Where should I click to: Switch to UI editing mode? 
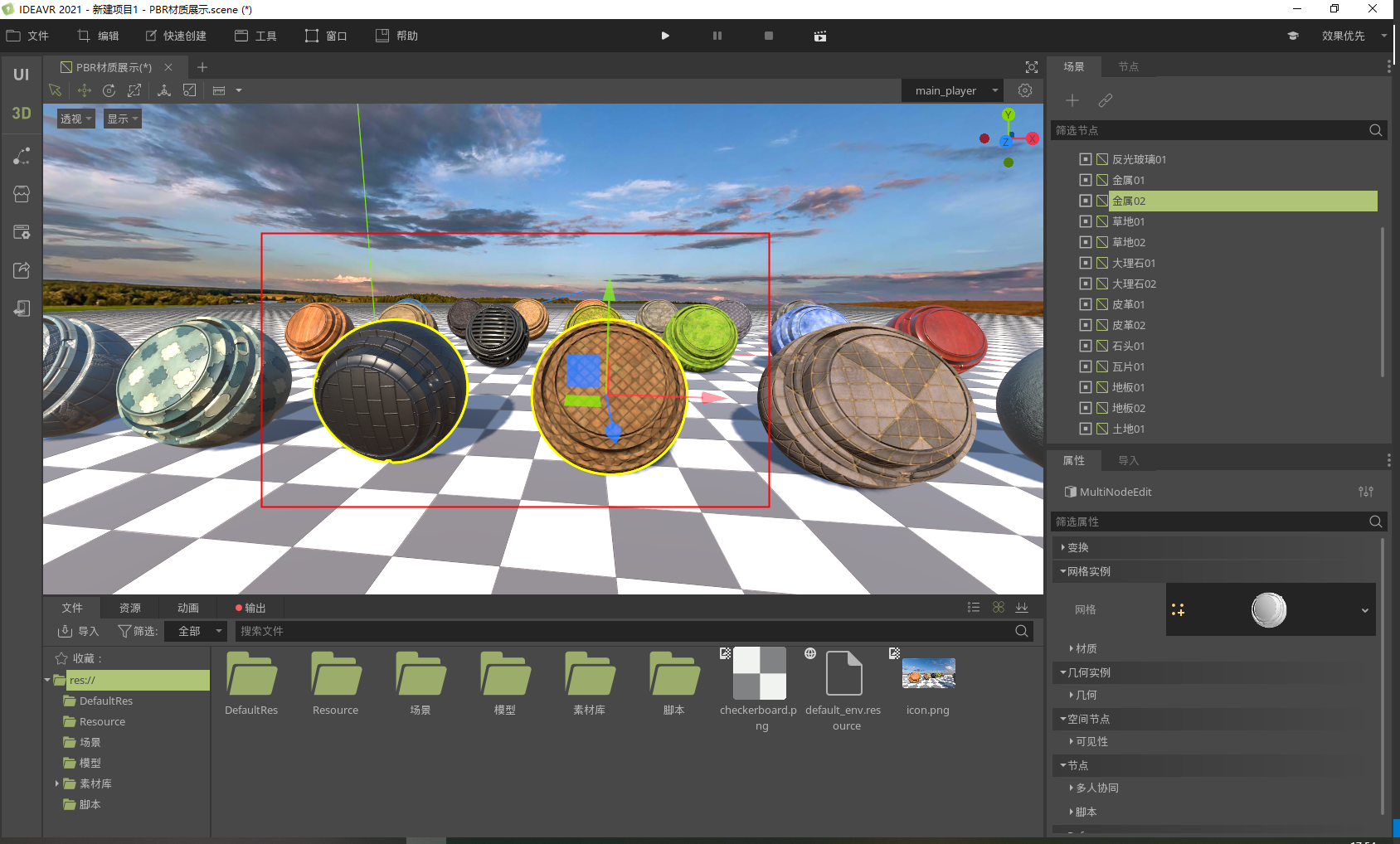(x=22, y=75)
